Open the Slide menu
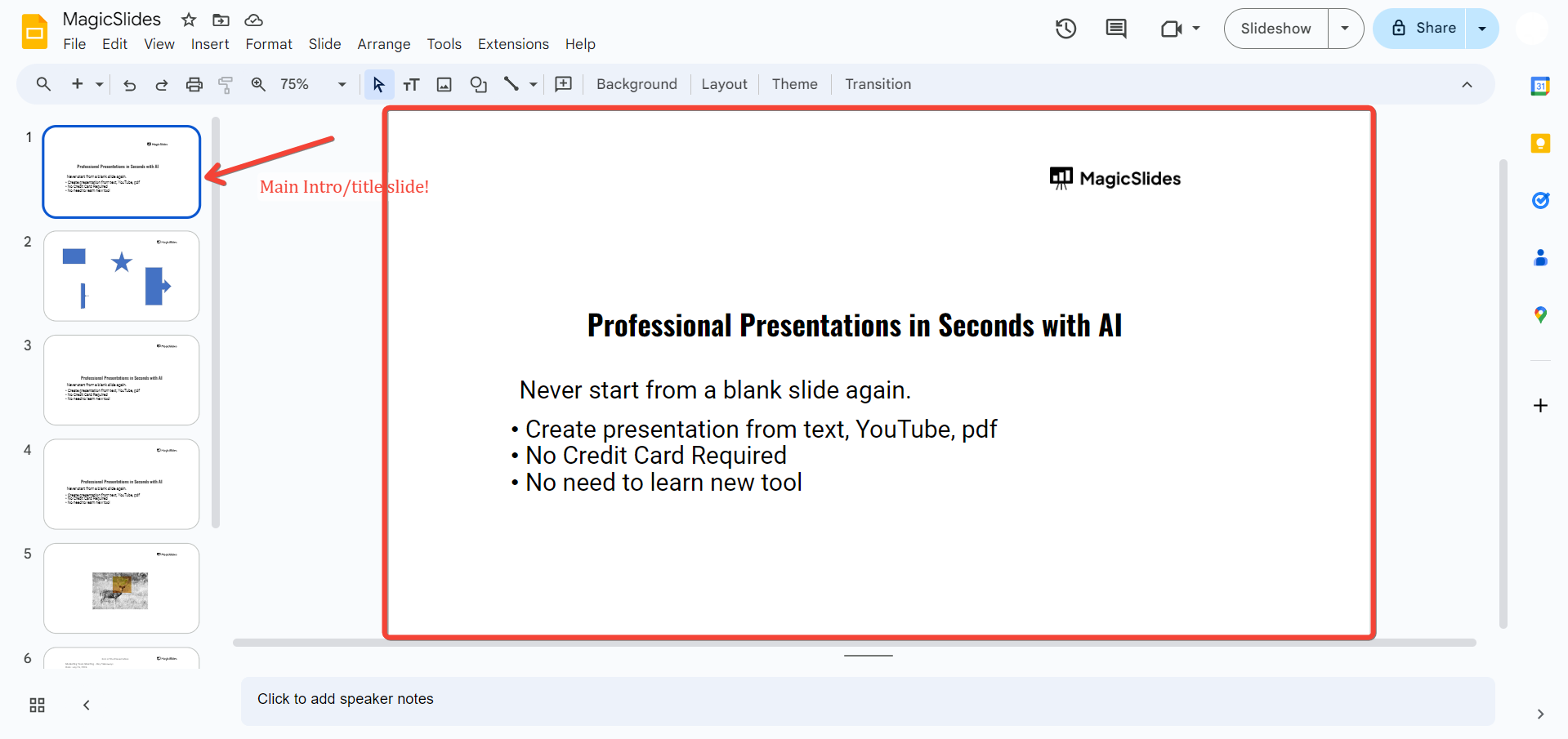Screen dimensions: 1568x739 point(324,44)
